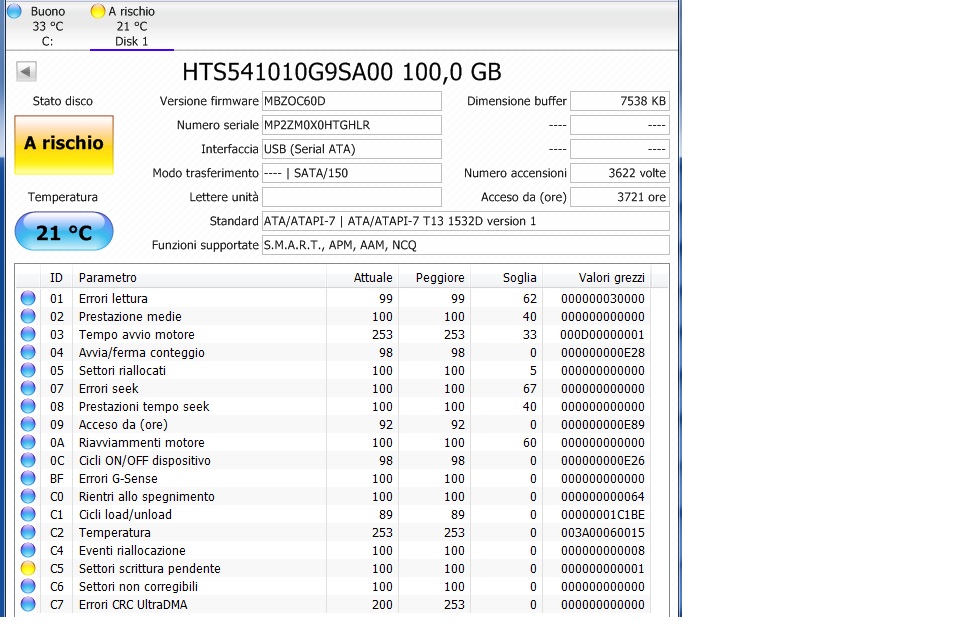
Task: Click the ID column header
Action: tap(57, 278)
